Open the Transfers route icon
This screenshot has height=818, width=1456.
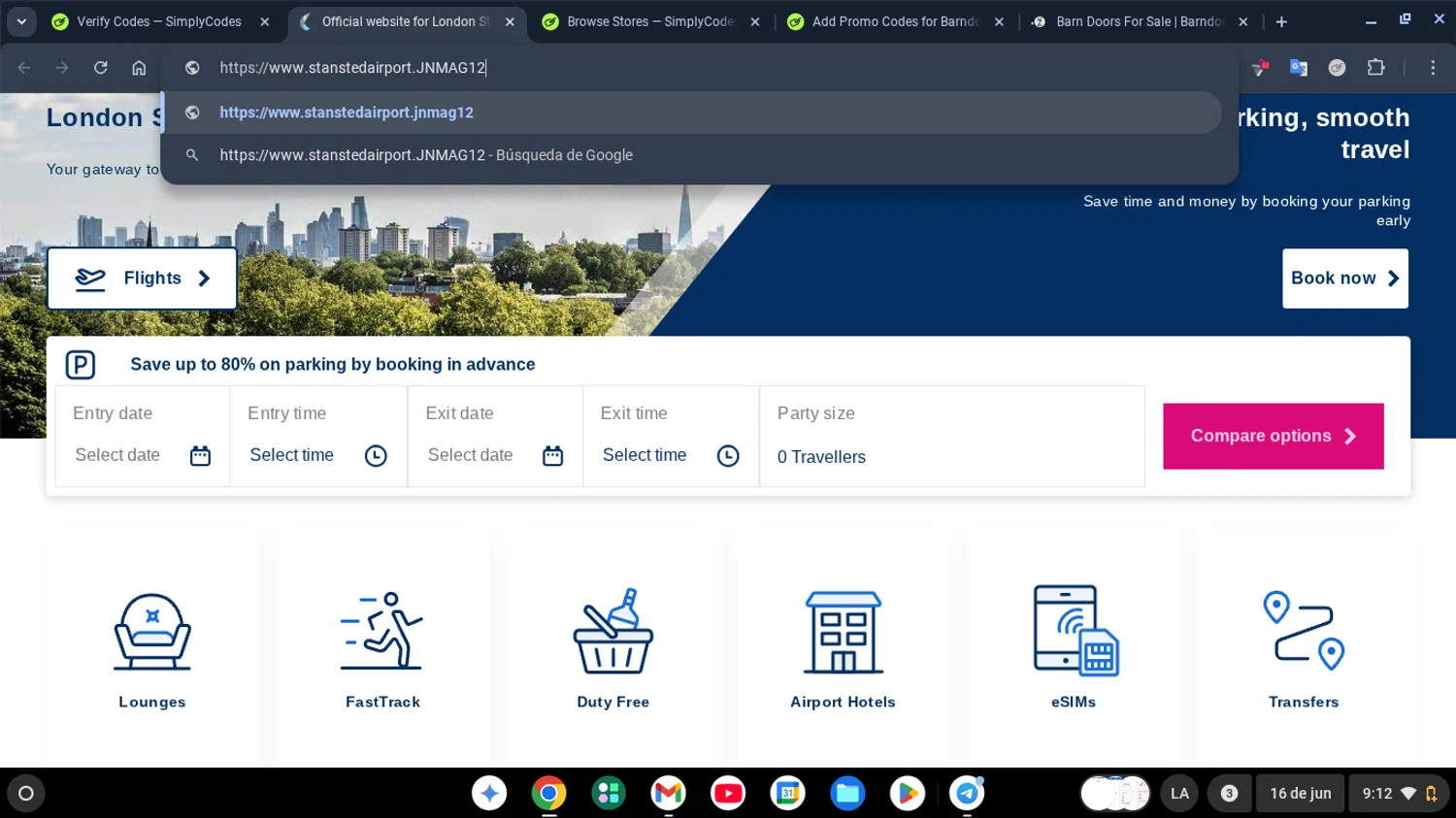tap(1304, 631)
